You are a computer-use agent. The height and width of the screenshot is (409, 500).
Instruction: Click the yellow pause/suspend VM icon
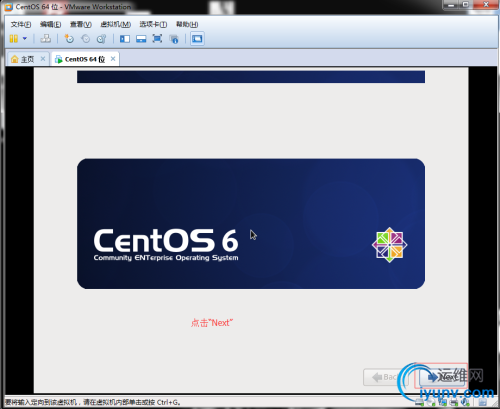tap(14, 39)
